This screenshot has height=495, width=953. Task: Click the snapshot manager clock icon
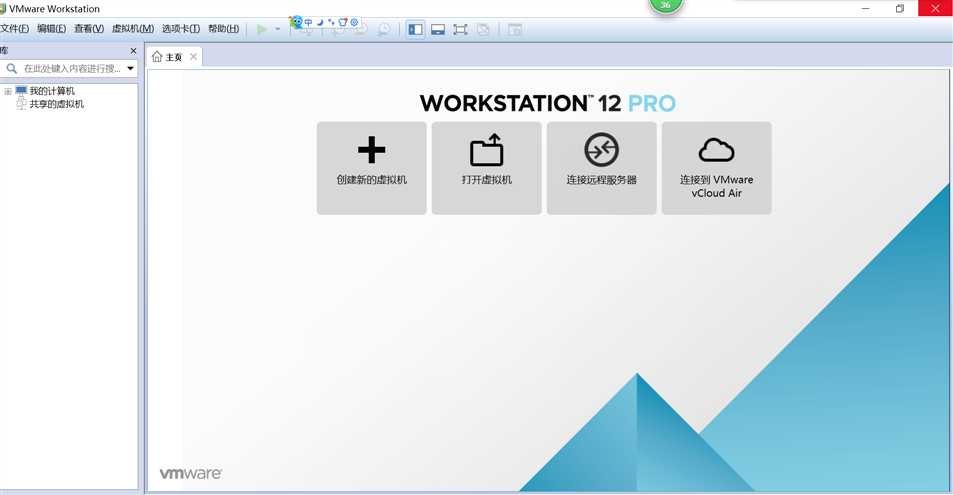click(x=384, y=29)
